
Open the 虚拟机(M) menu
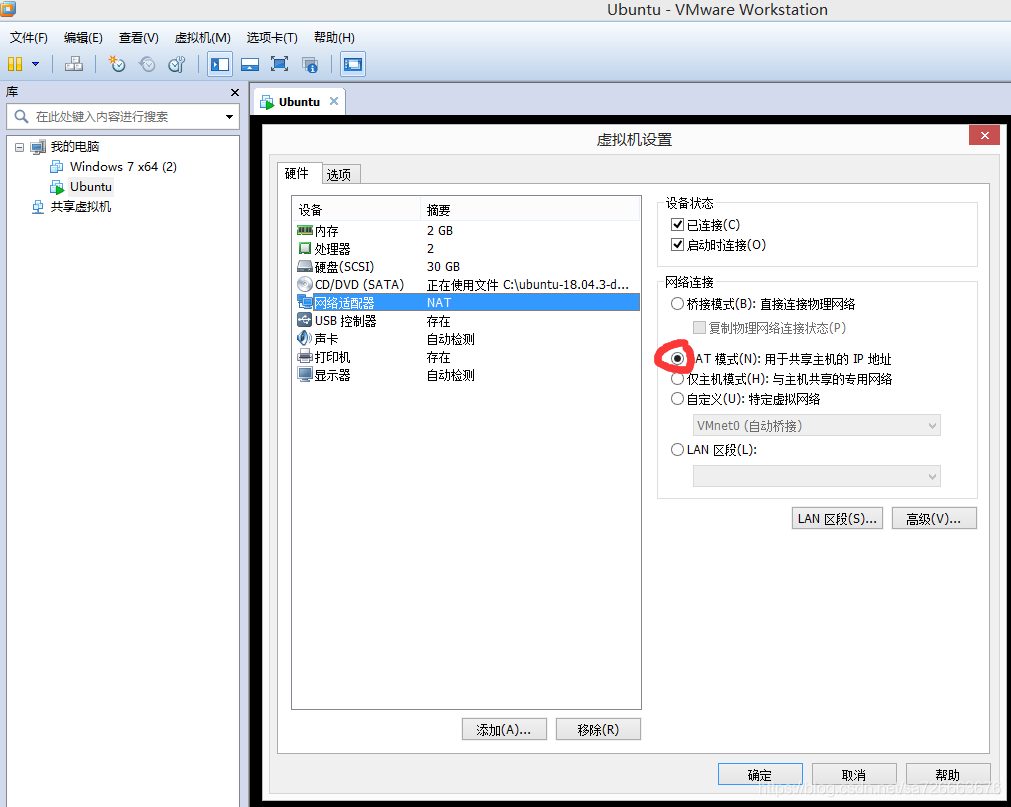202,37
